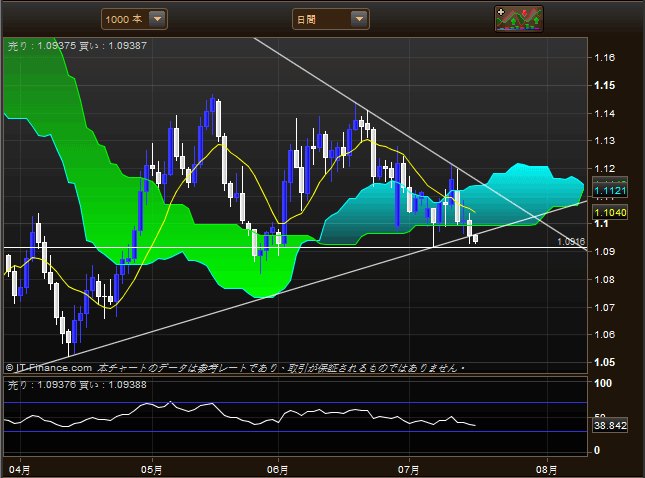Screen dimensions: 645x478
Task: Click the 38.842 RSI value label
Action: coord(610,425)
